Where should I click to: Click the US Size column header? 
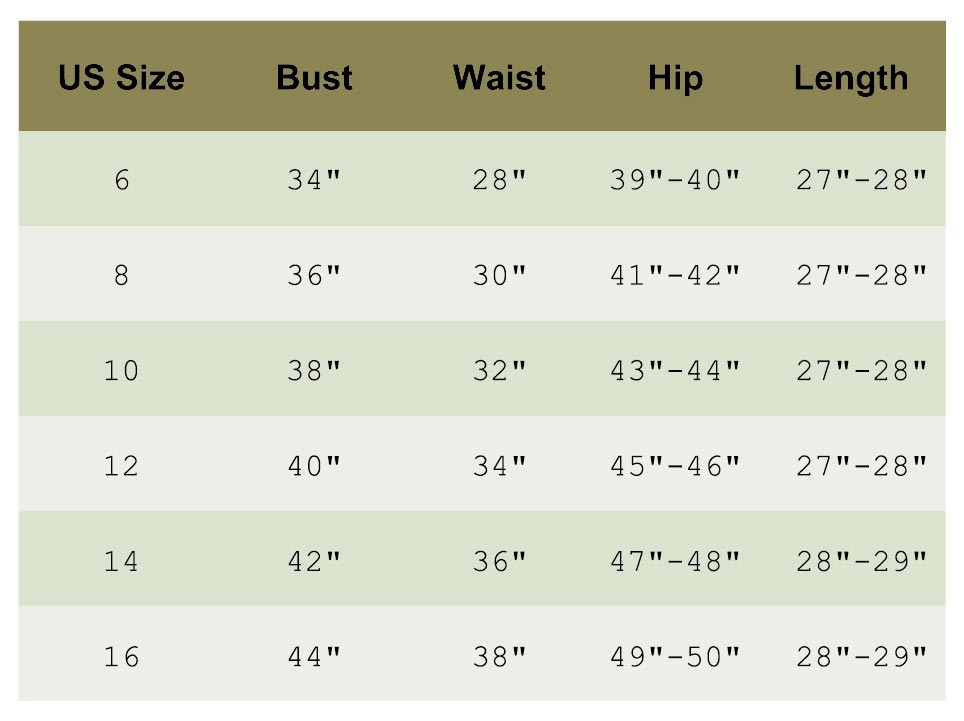tap(121, 78)
